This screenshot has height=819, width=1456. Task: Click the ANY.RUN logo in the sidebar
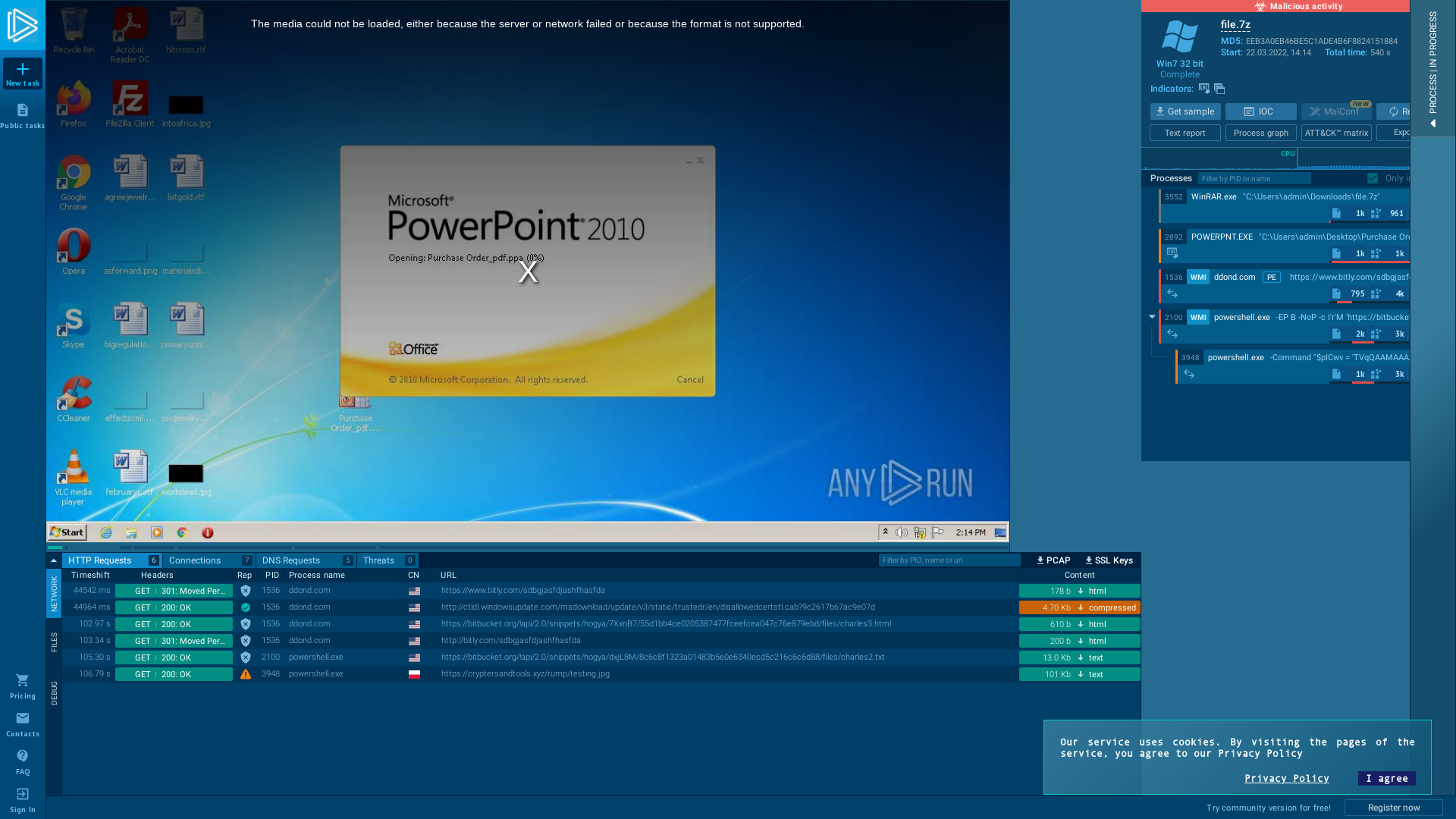[x=23, y=25]
